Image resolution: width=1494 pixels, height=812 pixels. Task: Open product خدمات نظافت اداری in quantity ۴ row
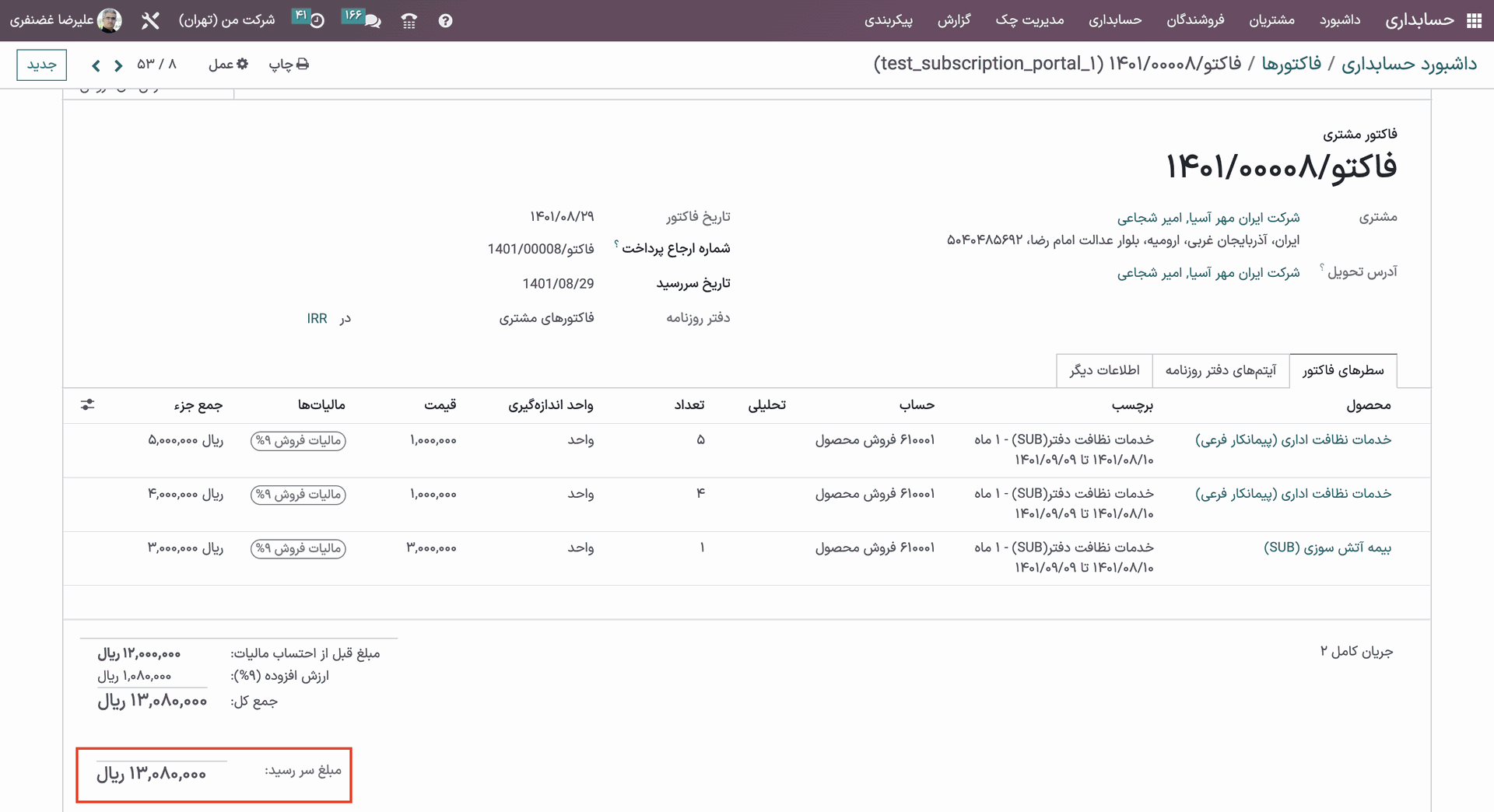[x=1293, y=494]
